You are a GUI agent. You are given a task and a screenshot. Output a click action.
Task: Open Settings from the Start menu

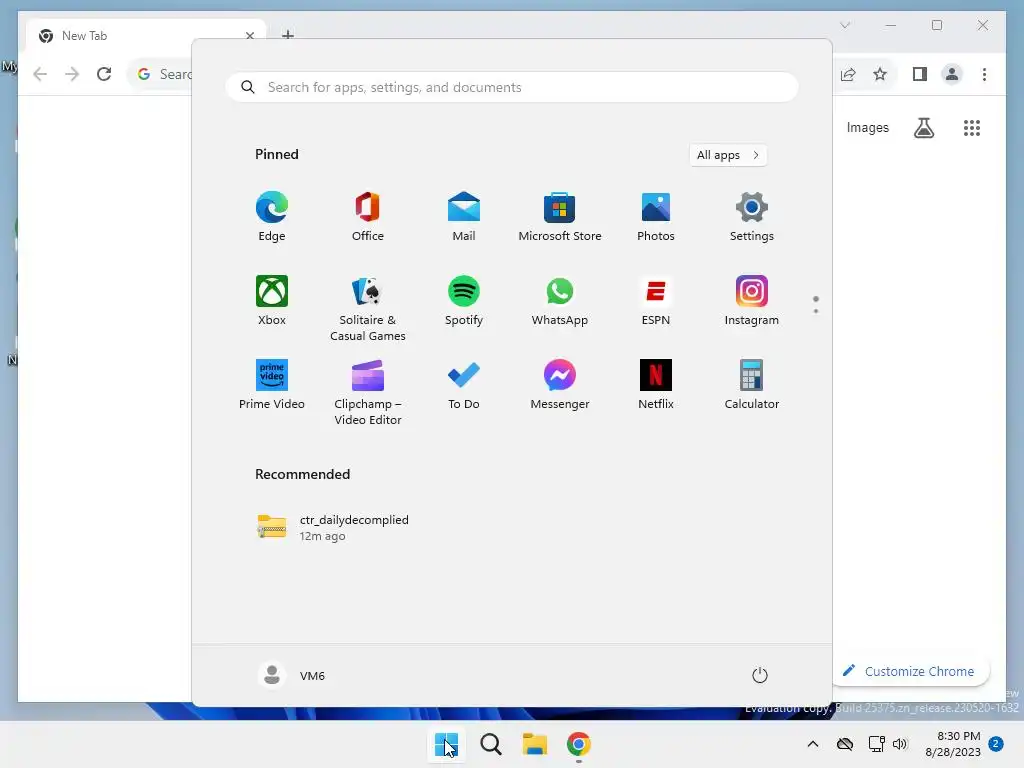pyautogui.click(x=752, y=217)
